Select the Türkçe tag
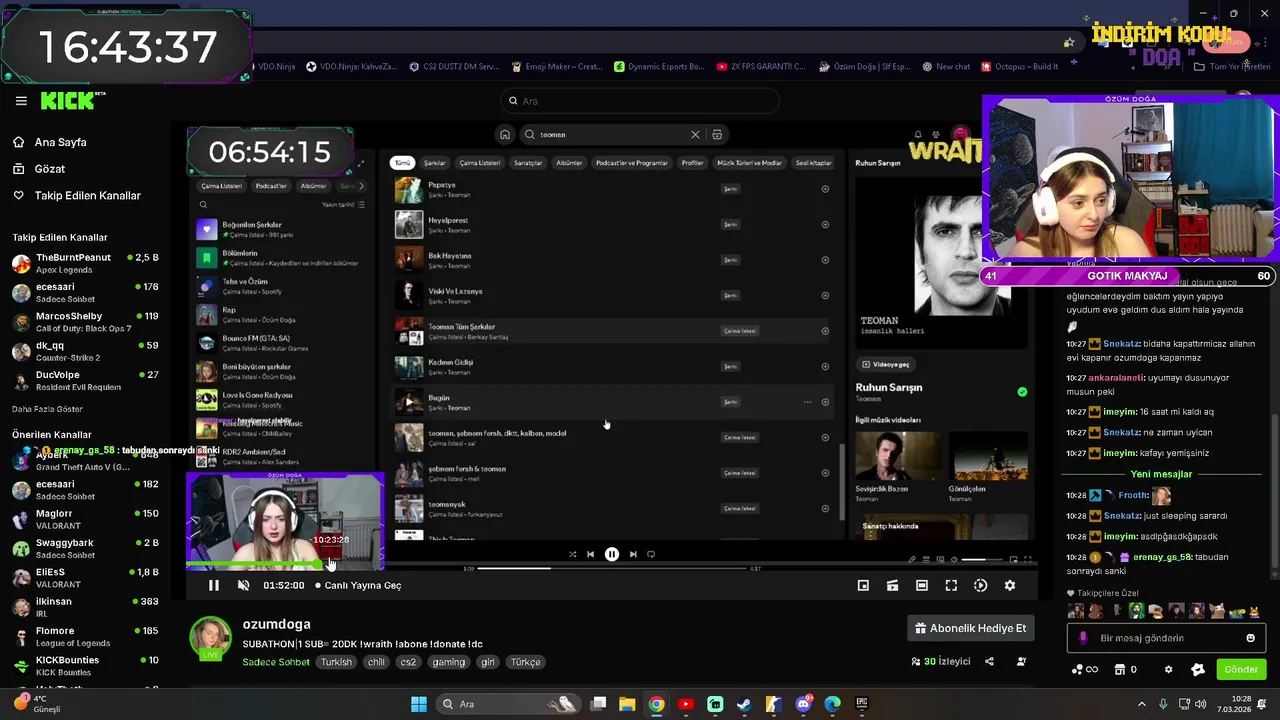Image resolution: width=1280 pixels, height=720 pixels. tap(525, 662)
